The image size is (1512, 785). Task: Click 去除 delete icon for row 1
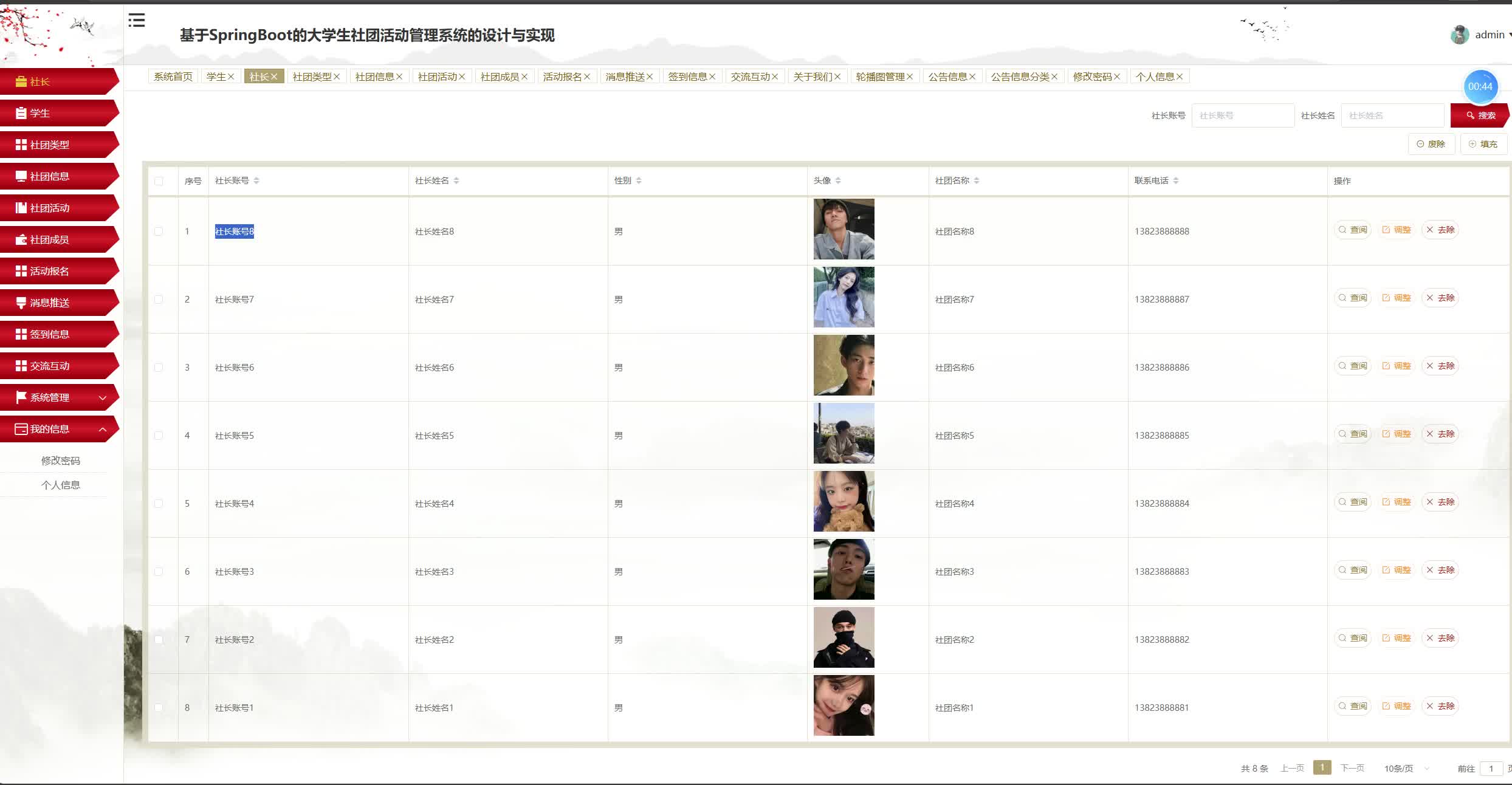point(1440,230)
